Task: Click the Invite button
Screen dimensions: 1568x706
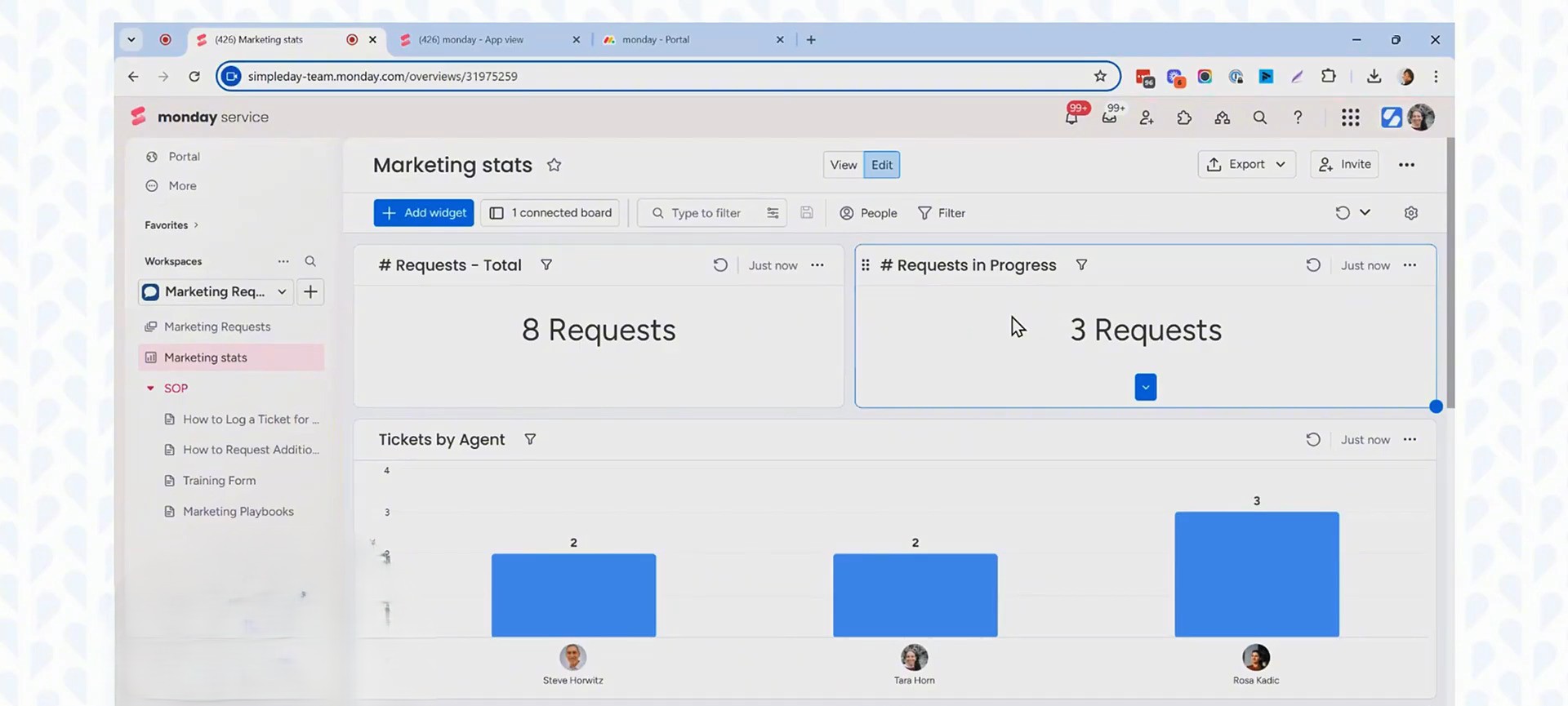Action: tap(1344, 164)
